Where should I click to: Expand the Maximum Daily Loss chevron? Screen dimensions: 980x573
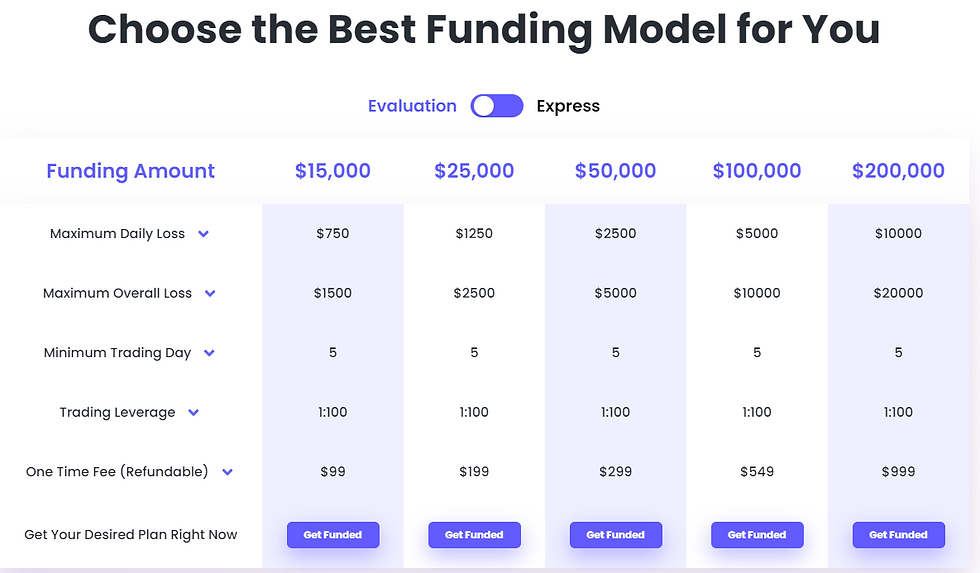click(x=203, y=234)
